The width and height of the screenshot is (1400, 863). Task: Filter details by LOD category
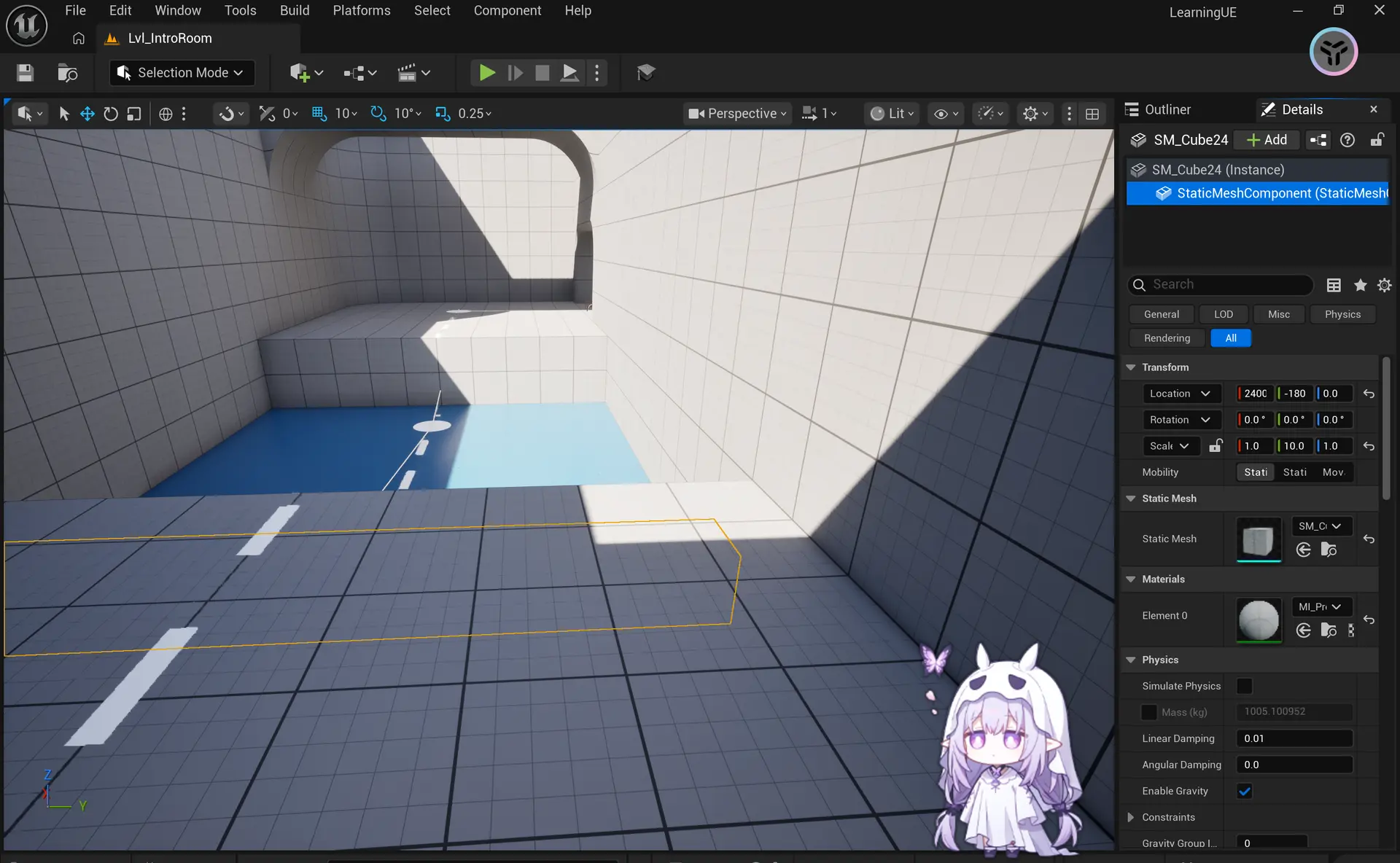coord(1224,315)
